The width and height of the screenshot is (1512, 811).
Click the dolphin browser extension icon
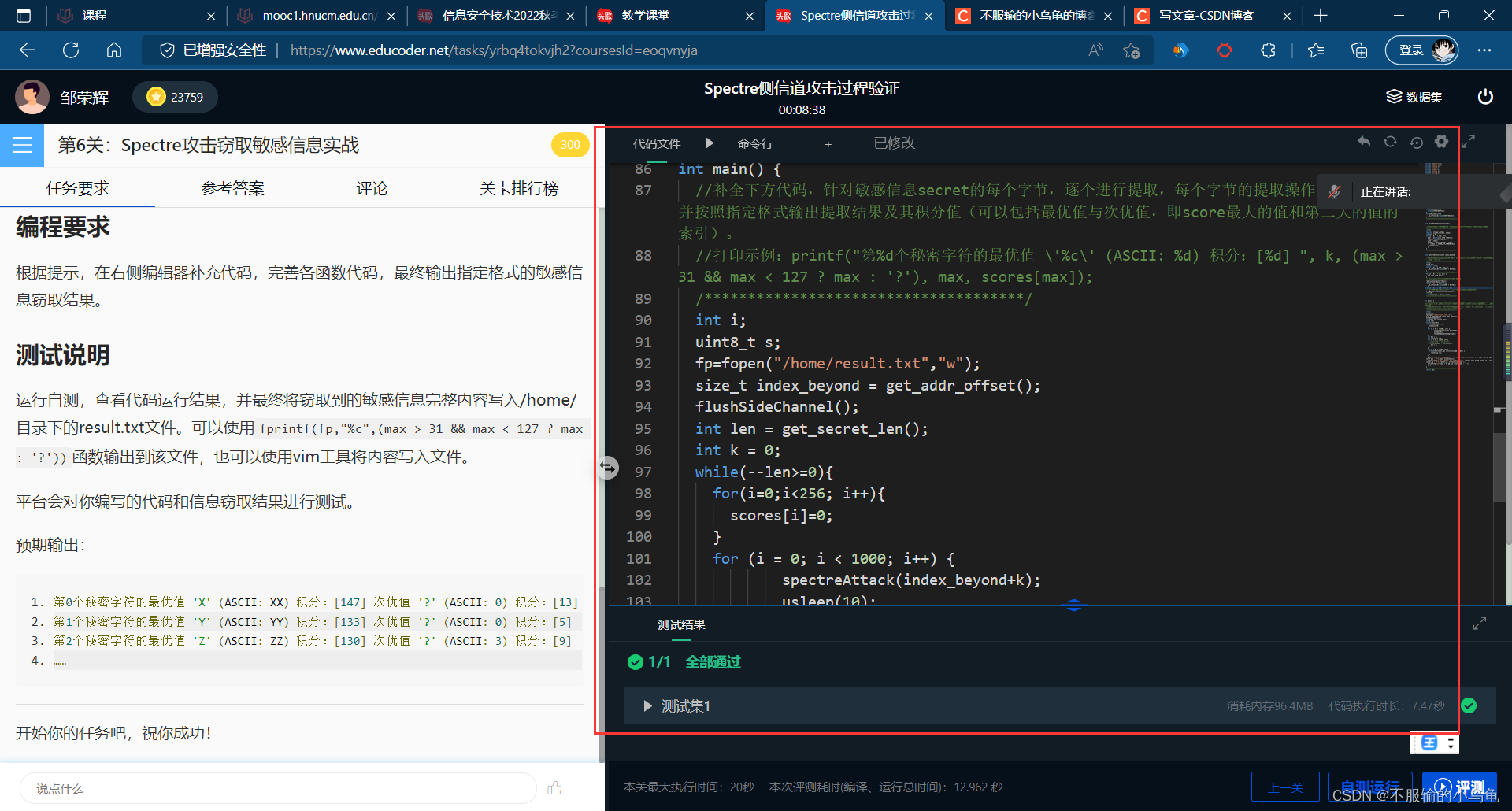coord(1180,50)
